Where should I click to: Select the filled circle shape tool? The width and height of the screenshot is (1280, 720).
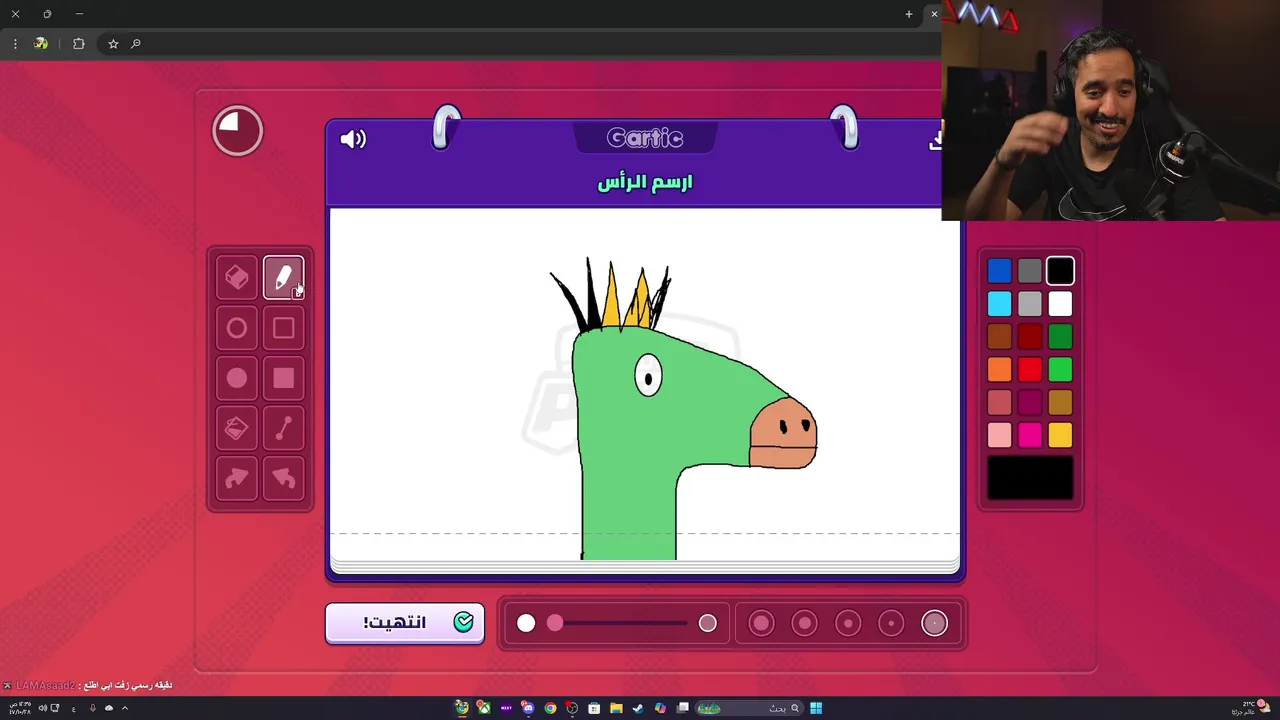click(x=237, y=378)
